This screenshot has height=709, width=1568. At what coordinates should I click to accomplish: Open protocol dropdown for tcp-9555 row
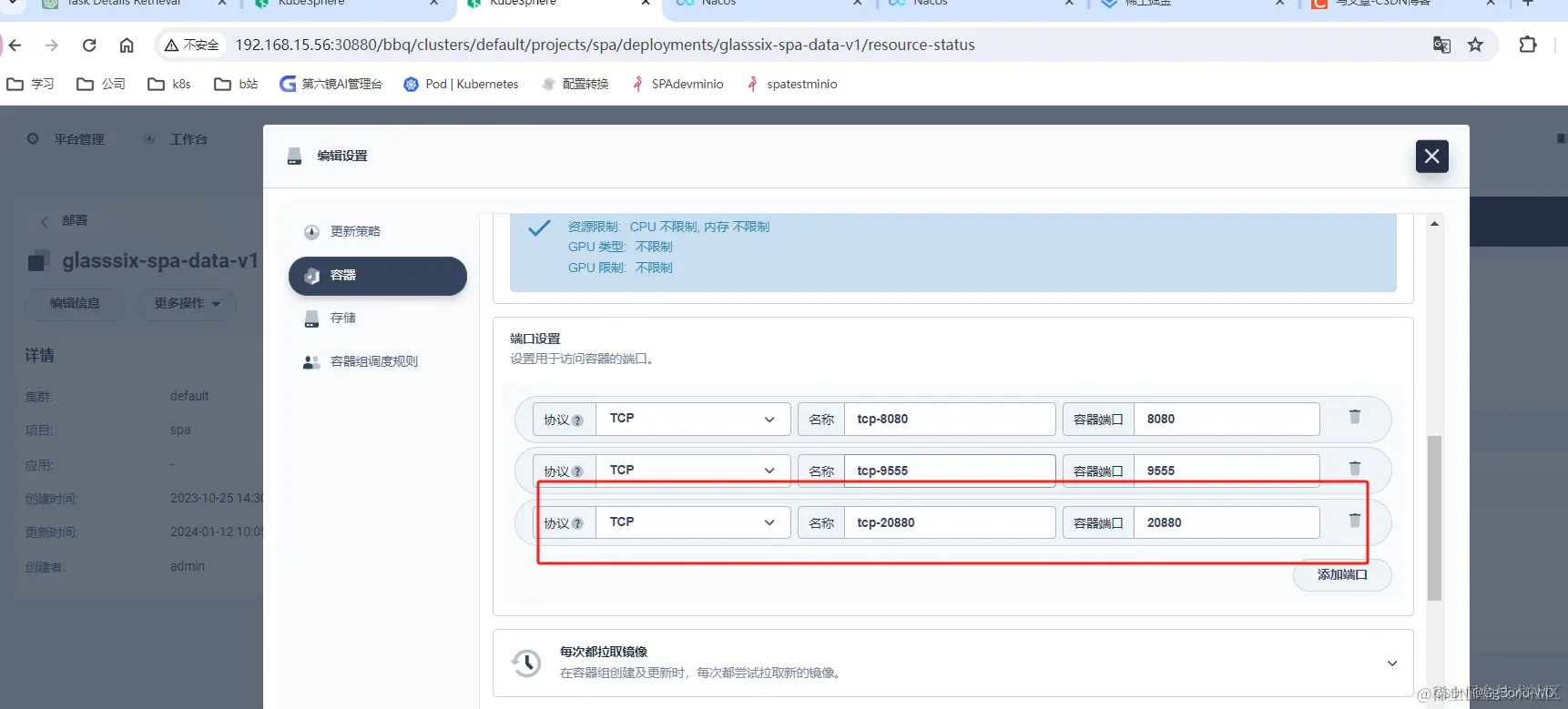click(x=693, y=471)
